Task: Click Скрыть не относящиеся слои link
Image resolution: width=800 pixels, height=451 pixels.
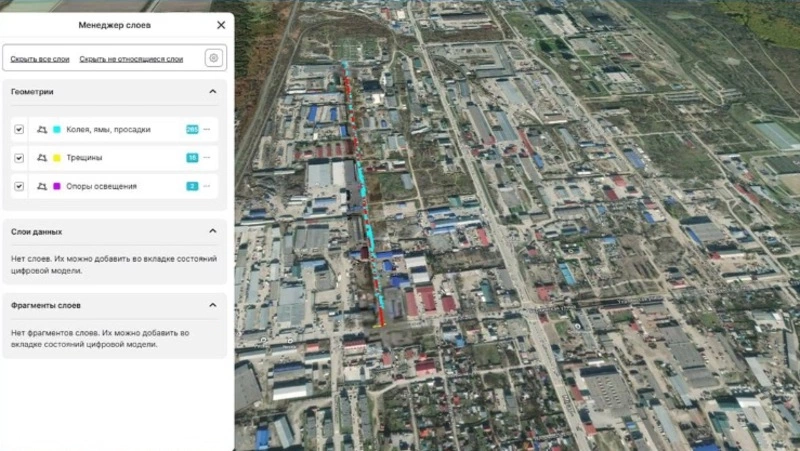Action: pyautogui.click(x=131, y=59)
